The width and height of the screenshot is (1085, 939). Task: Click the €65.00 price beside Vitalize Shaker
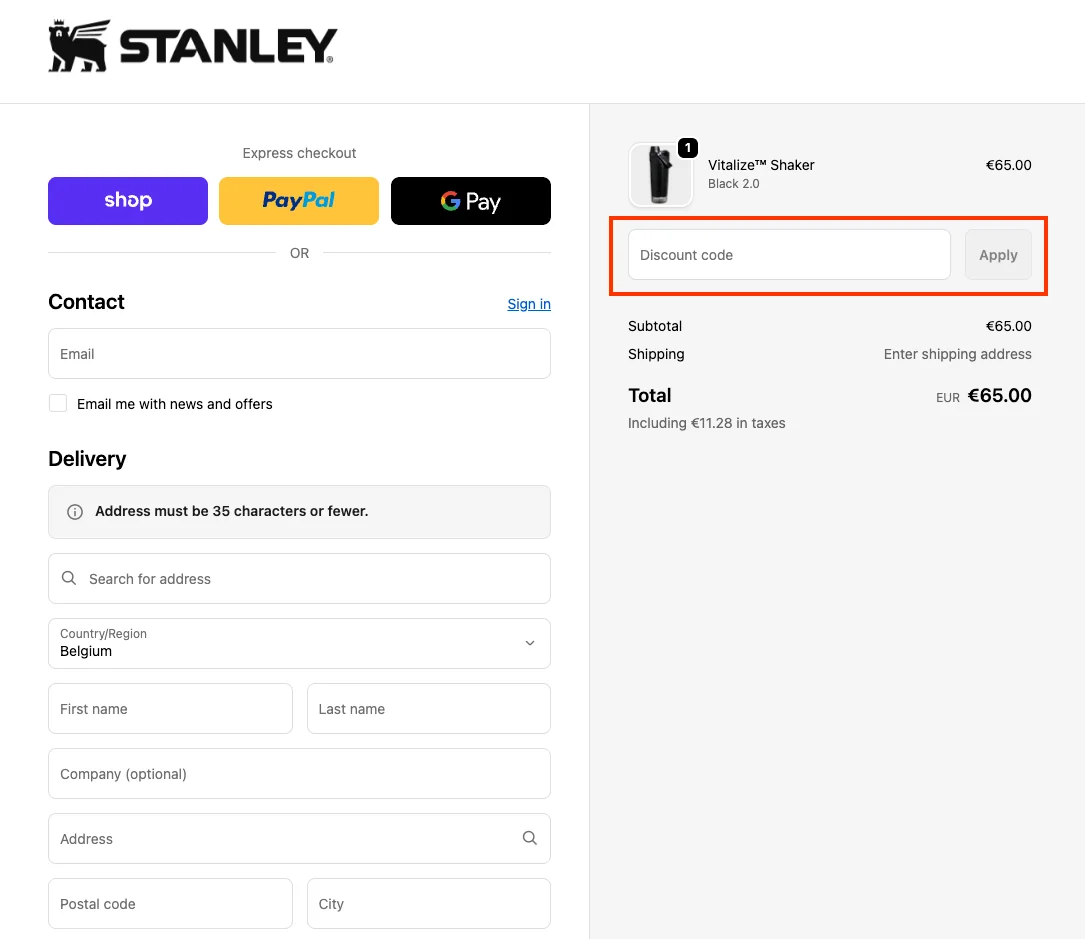pyautogui.click(x=1008, y=165)
